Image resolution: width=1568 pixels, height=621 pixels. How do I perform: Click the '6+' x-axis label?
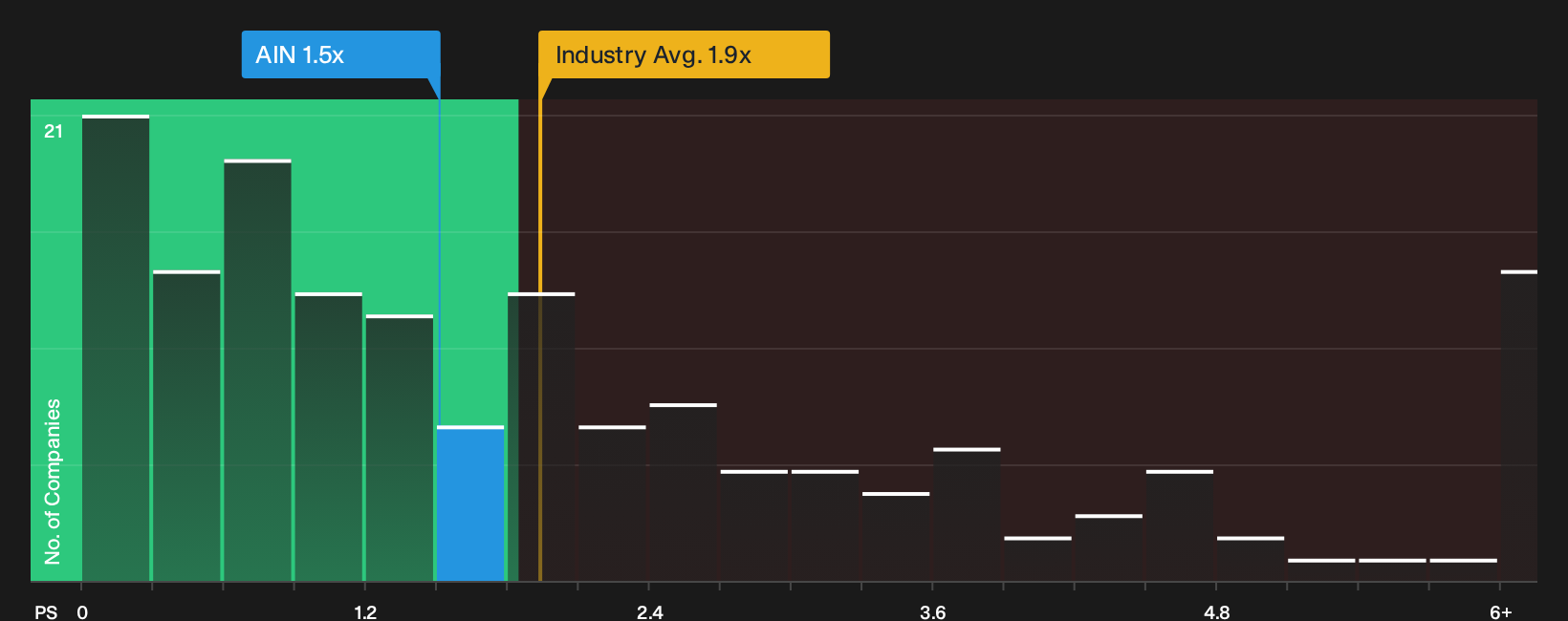pyautogui.click(x=1501, y=612)
